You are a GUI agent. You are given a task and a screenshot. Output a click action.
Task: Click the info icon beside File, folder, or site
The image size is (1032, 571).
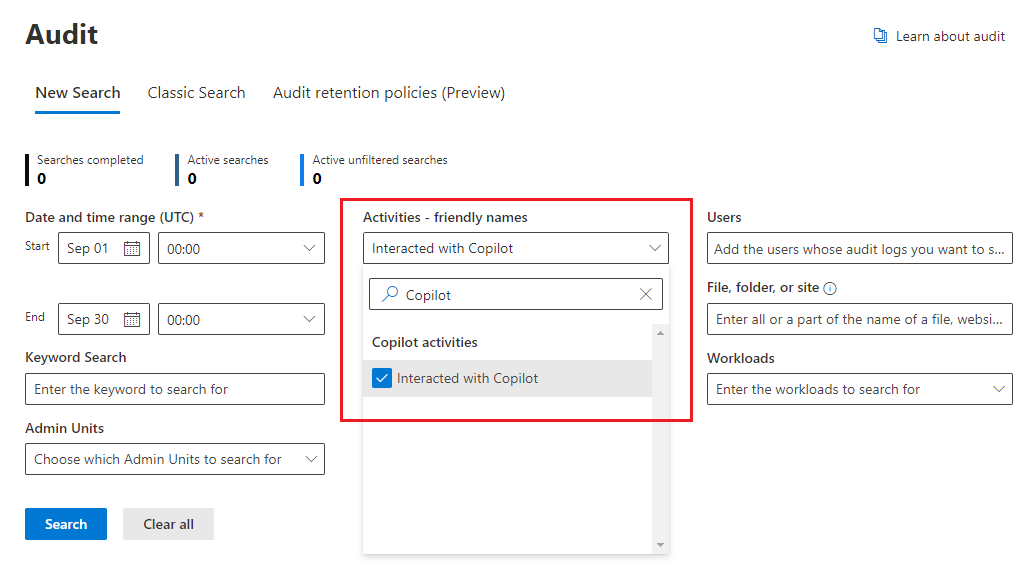[x=830, y=288]
